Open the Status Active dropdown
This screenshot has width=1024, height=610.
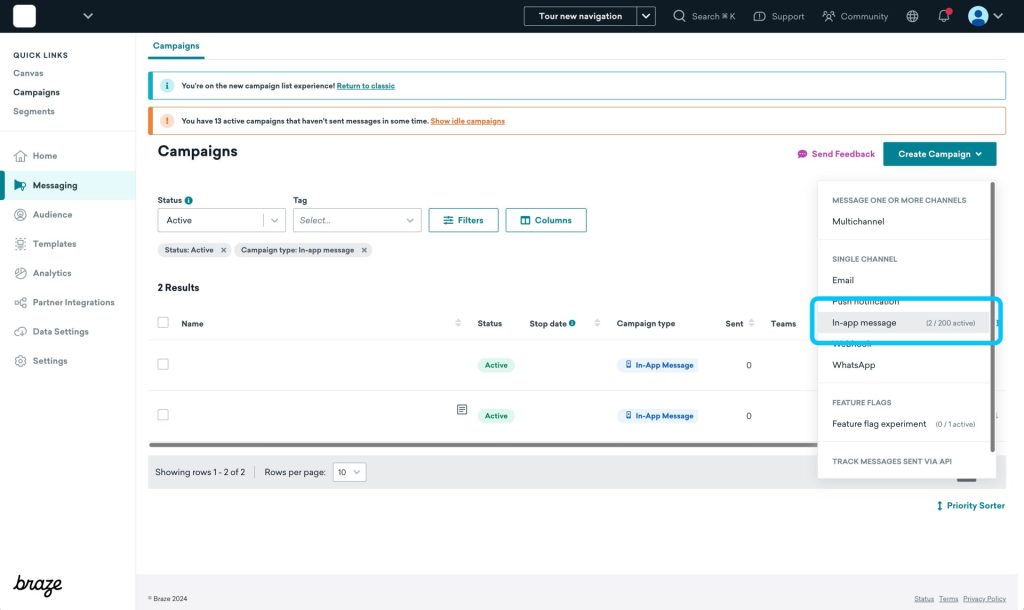[x=221, y=221]
